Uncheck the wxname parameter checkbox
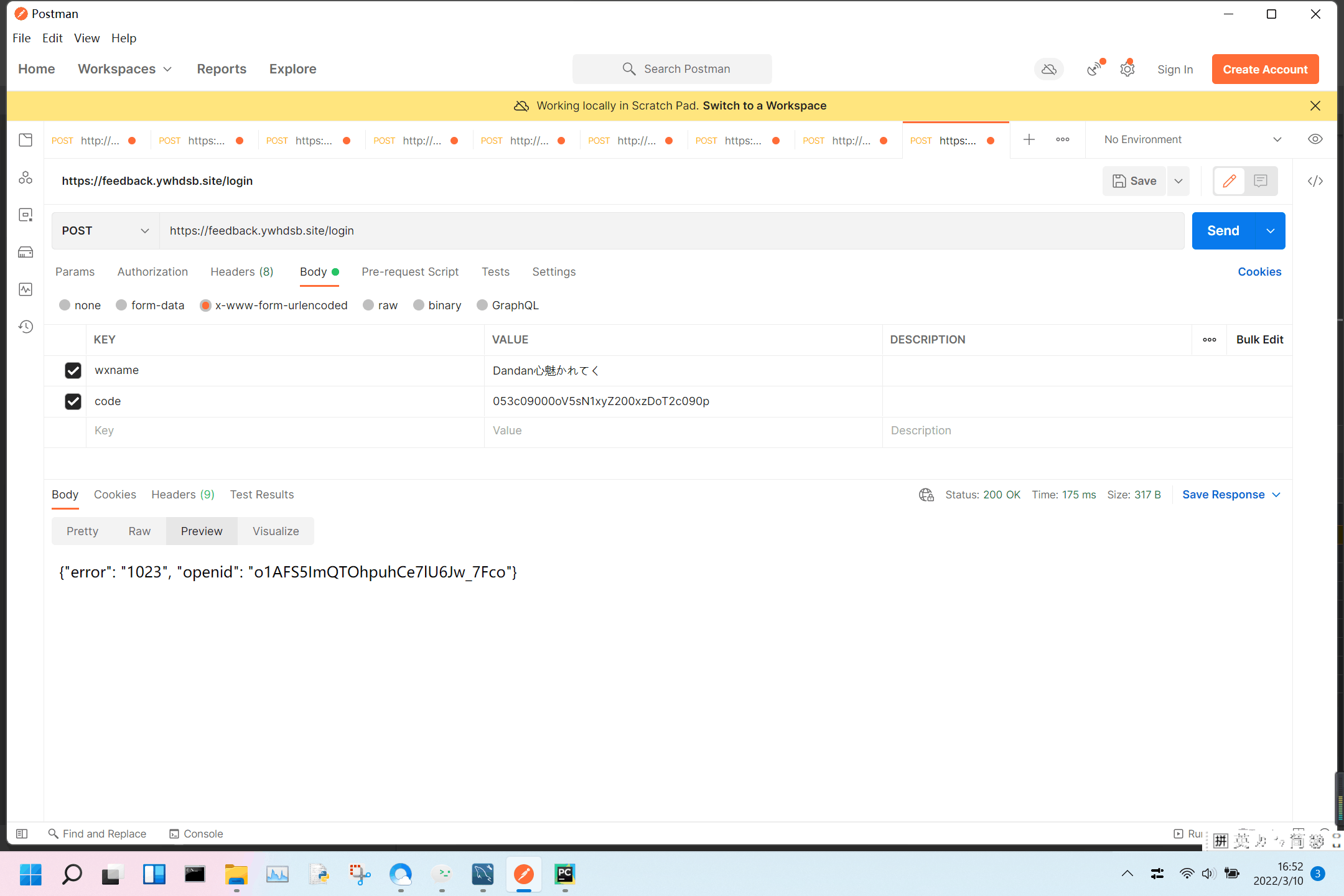Viewport: 1344px width, 896px height. click(73, 371)
